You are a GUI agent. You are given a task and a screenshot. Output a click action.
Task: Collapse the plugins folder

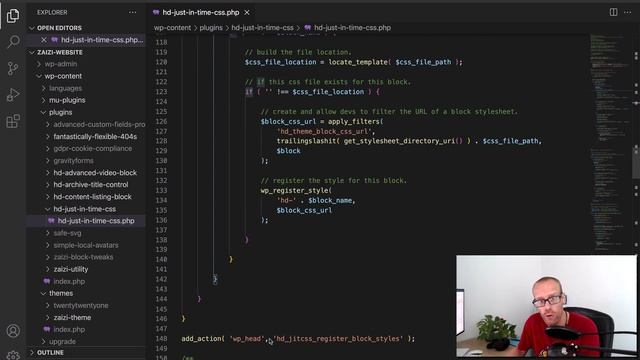point(60,112)
